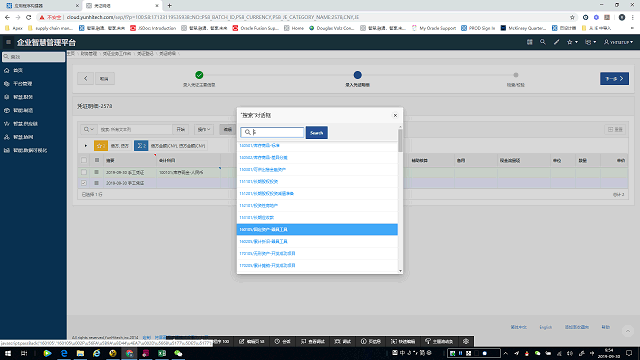This screenshot has width=640, height=360.
Task: Open the header star favorites dropdown
Action: coord(572,42)
